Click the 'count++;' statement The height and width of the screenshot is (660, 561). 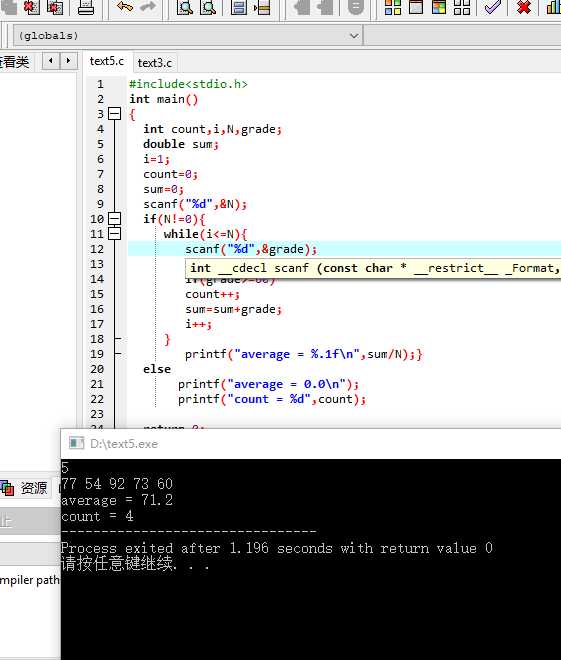click(x=212, y=294)
